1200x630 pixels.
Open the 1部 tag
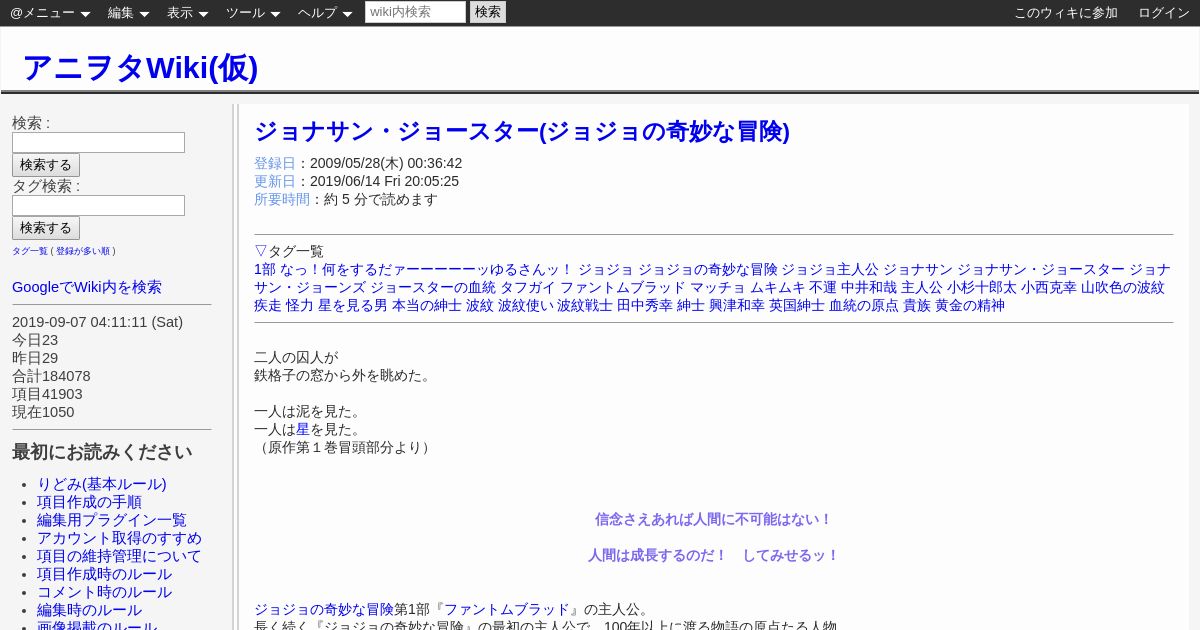(265, 269)
